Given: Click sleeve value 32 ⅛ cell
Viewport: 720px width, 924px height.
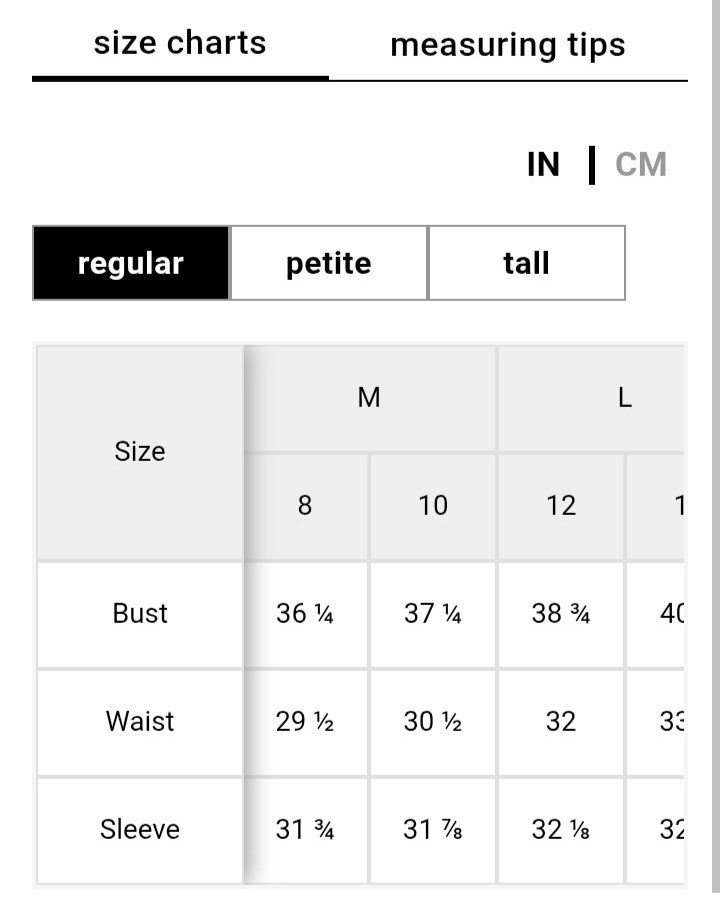Looking at the screenshot, I should [x=561, y=830].
